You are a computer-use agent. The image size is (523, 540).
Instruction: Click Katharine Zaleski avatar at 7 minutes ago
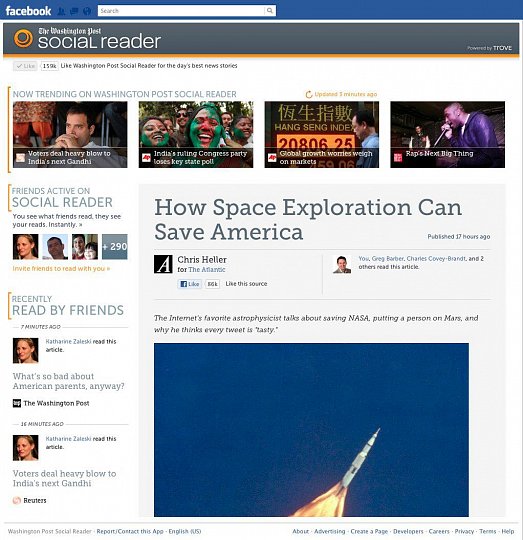pyautogui.click(x=25, y=351)
